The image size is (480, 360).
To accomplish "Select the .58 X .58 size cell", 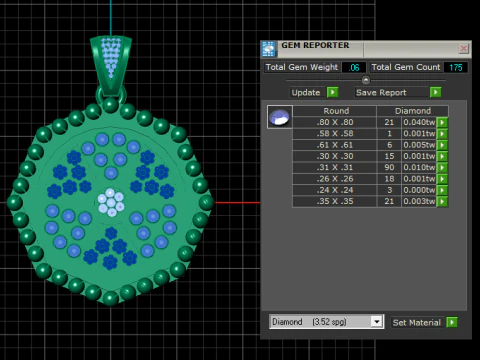I will click(x=335, y=134).
